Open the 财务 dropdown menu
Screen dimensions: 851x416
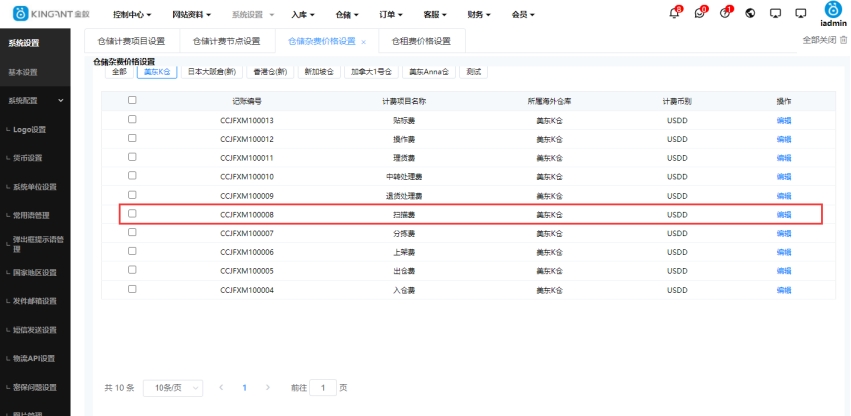[x=479, y=15]
